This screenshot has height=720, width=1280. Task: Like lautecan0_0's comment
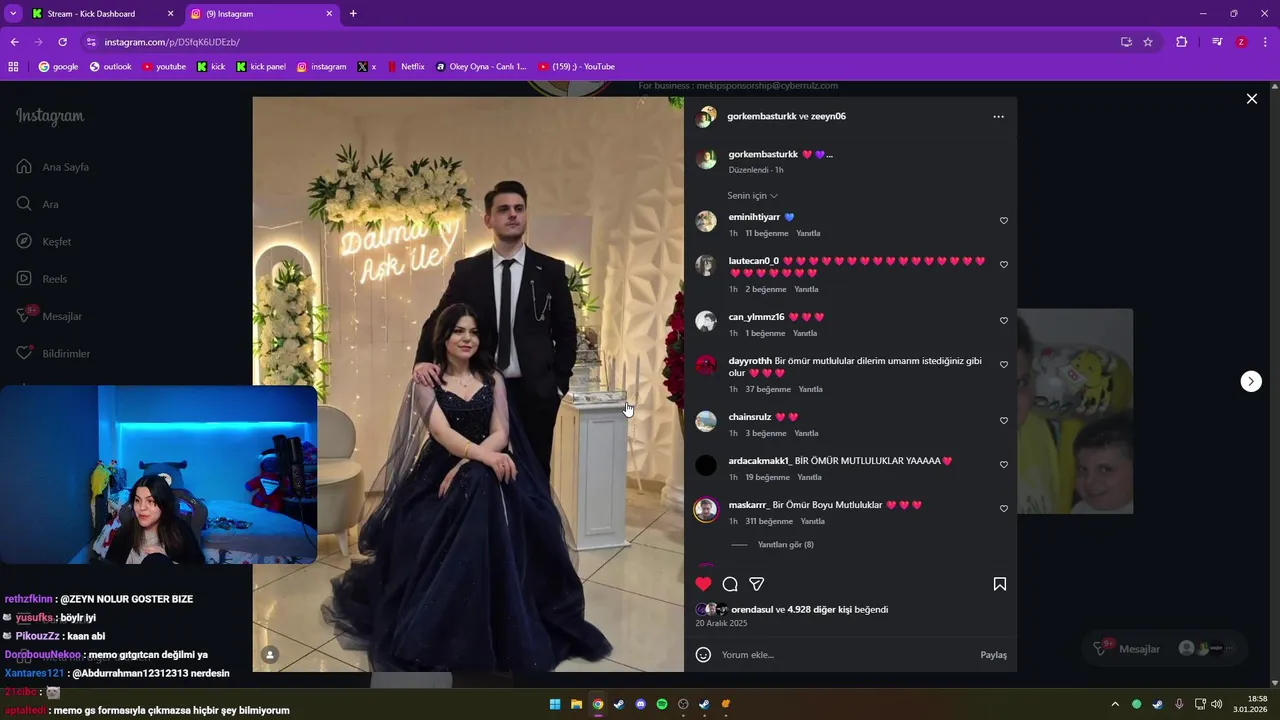pyautogui.click(x=1004, y=265)
